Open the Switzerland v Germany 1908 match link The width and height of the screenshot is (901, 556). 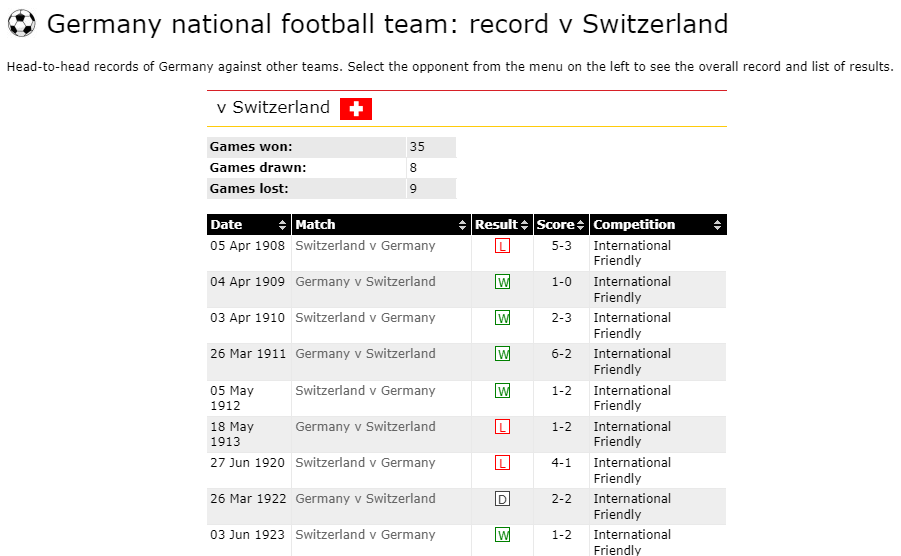[x=365, y=246]
